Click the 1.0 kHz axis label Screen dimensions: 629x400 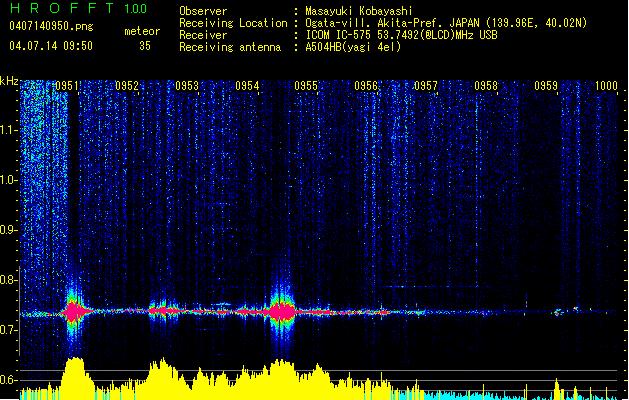pyautogui.click(x=9, y=181)
